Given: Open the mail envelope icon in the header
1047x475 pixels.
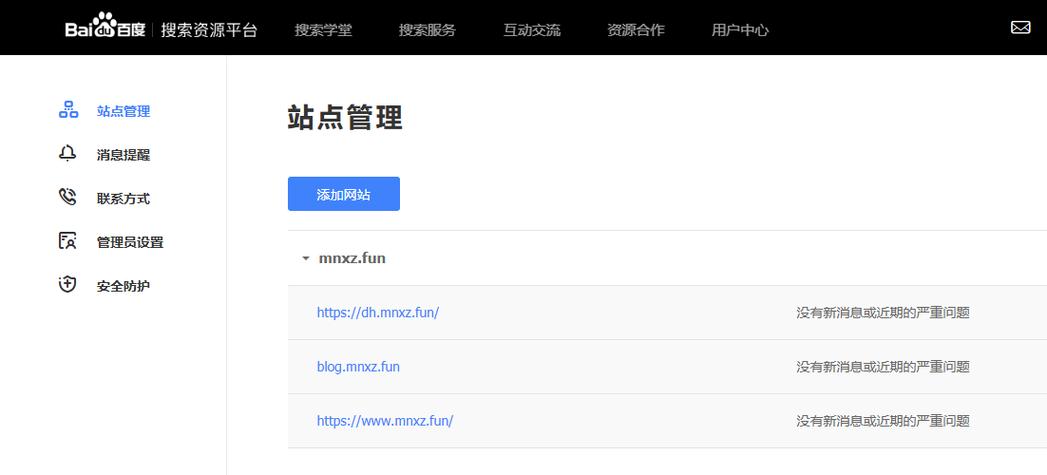Looking at the screenshot, I should tap(1020, 27).
